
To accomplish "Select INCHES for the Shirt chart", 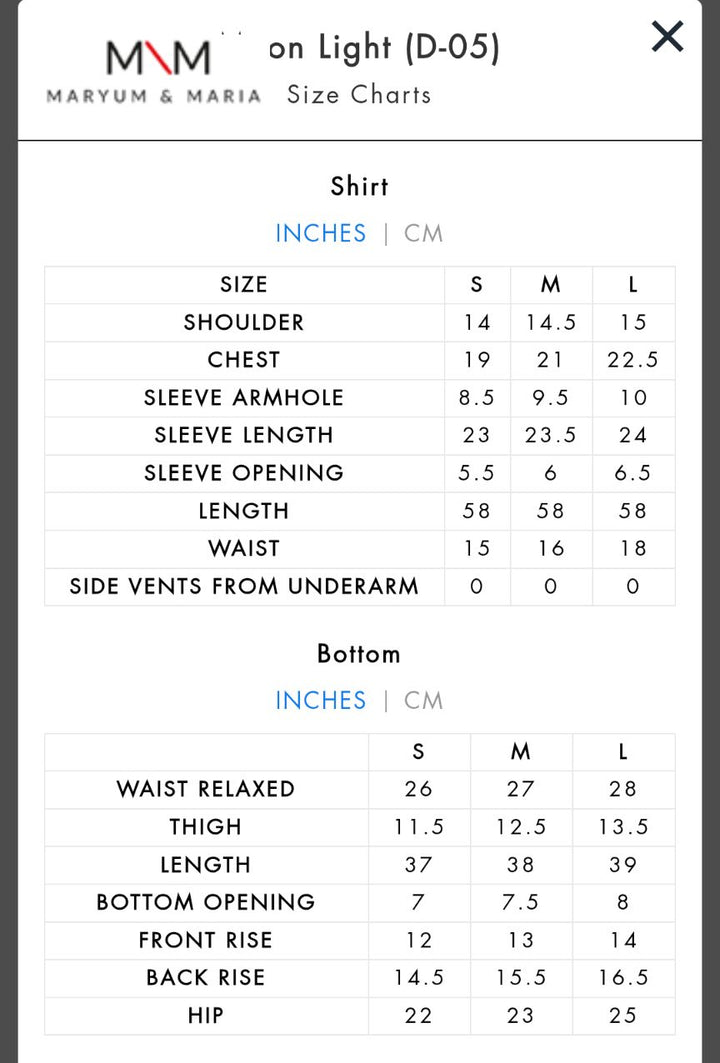I will click(x=320, y=233).
